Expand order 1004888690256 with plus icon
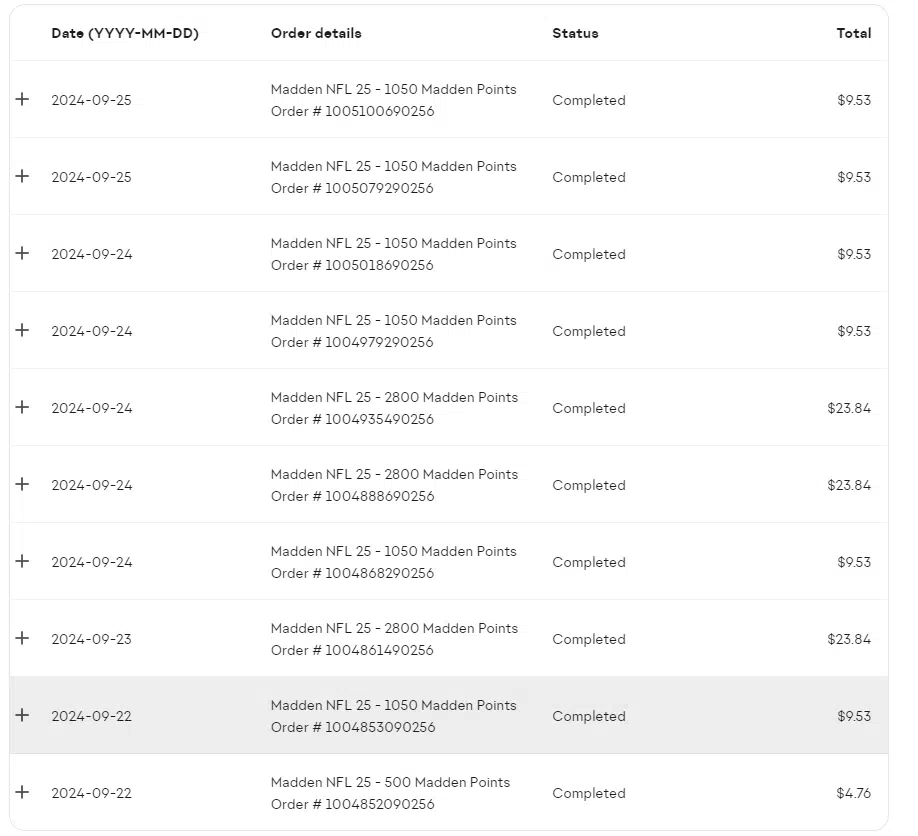This screenshot has height=836, width=918. tap(22, 484)
